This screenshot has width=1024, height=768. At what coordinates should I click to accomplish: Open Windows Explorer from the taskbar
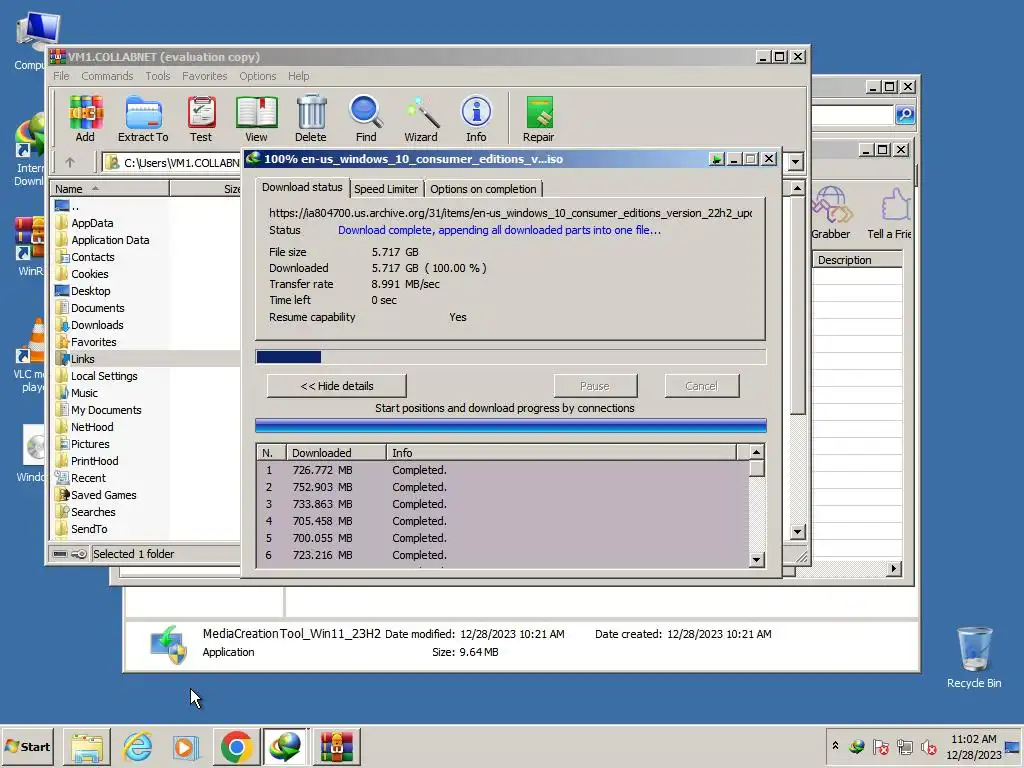87,746
